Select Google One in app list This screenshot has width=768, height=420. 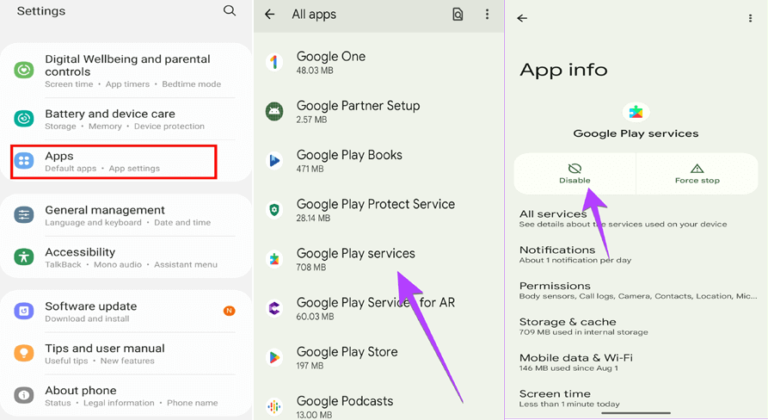click(379, 62)
